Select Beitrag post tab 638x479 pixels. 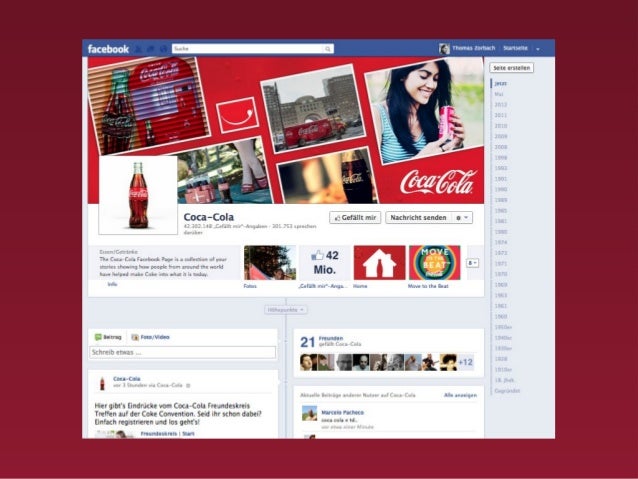[x=108, y=337]
